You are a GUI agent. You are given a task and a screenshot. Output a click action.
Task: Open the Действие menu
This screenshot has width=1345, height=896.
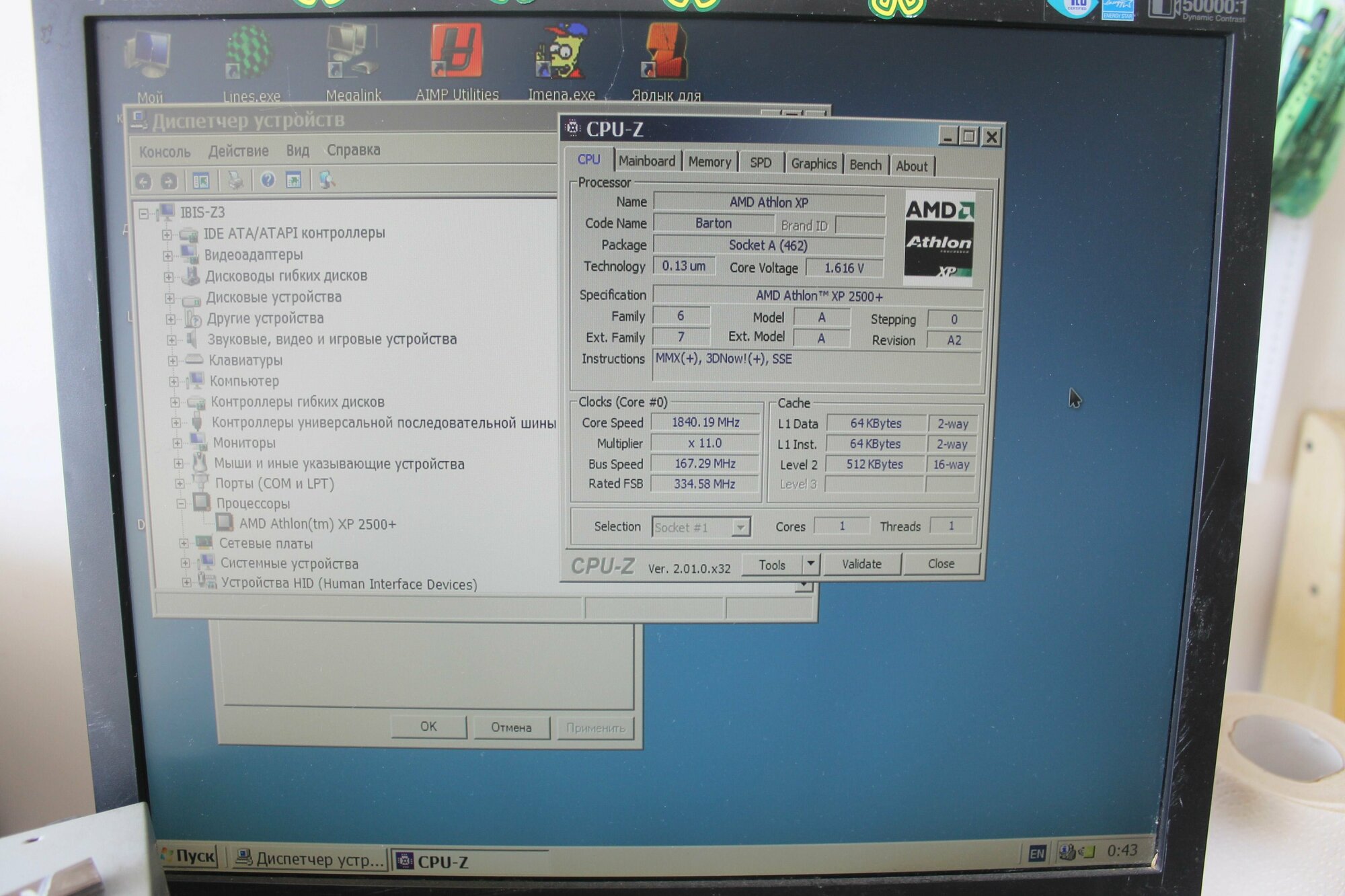(238, 151)
